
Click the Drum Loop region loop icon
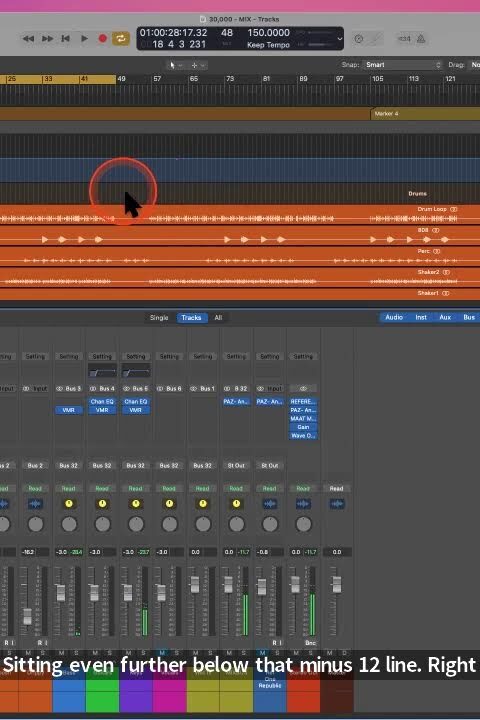(x=454, y=209)
